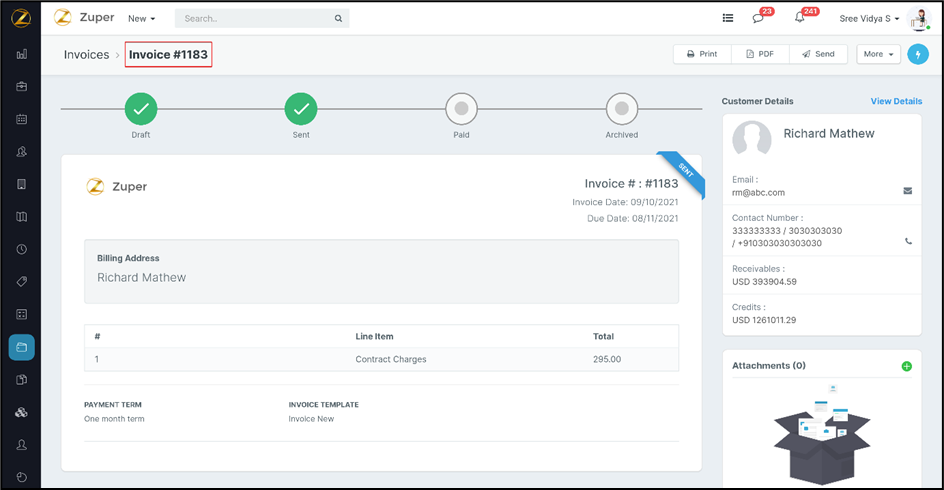Add attachment with green plus icon

(x=907, y=366)
